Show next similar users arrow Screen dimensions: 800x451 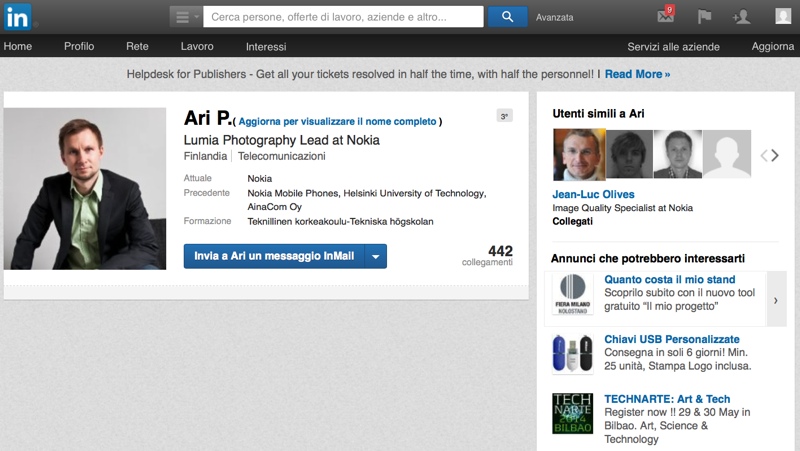(x=775, y=156)
